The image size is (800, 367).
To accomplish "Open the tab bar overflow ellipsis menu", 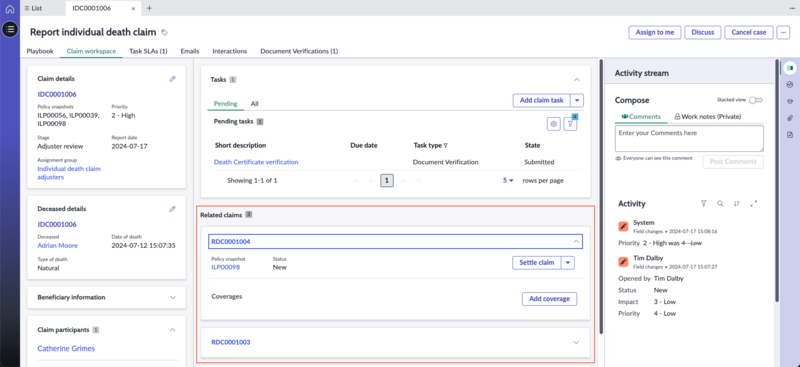I will 792,8.
